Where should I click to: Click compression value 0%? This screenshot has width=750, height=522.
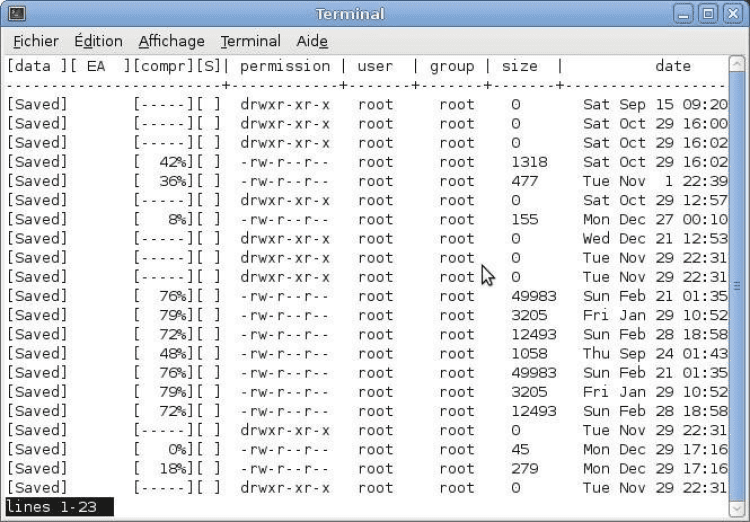coord(177,449)
